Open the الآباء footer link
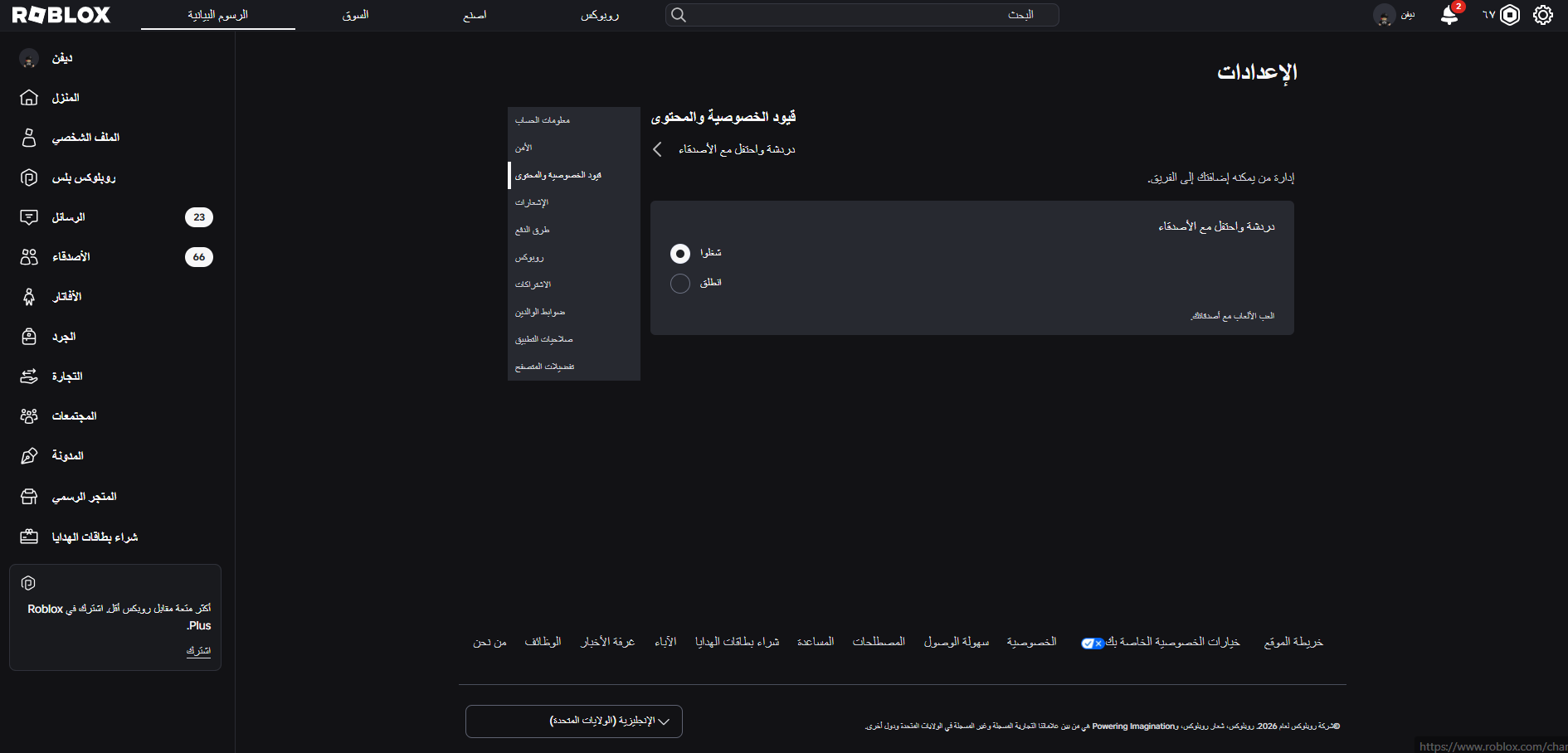 (x=665, y=642)
